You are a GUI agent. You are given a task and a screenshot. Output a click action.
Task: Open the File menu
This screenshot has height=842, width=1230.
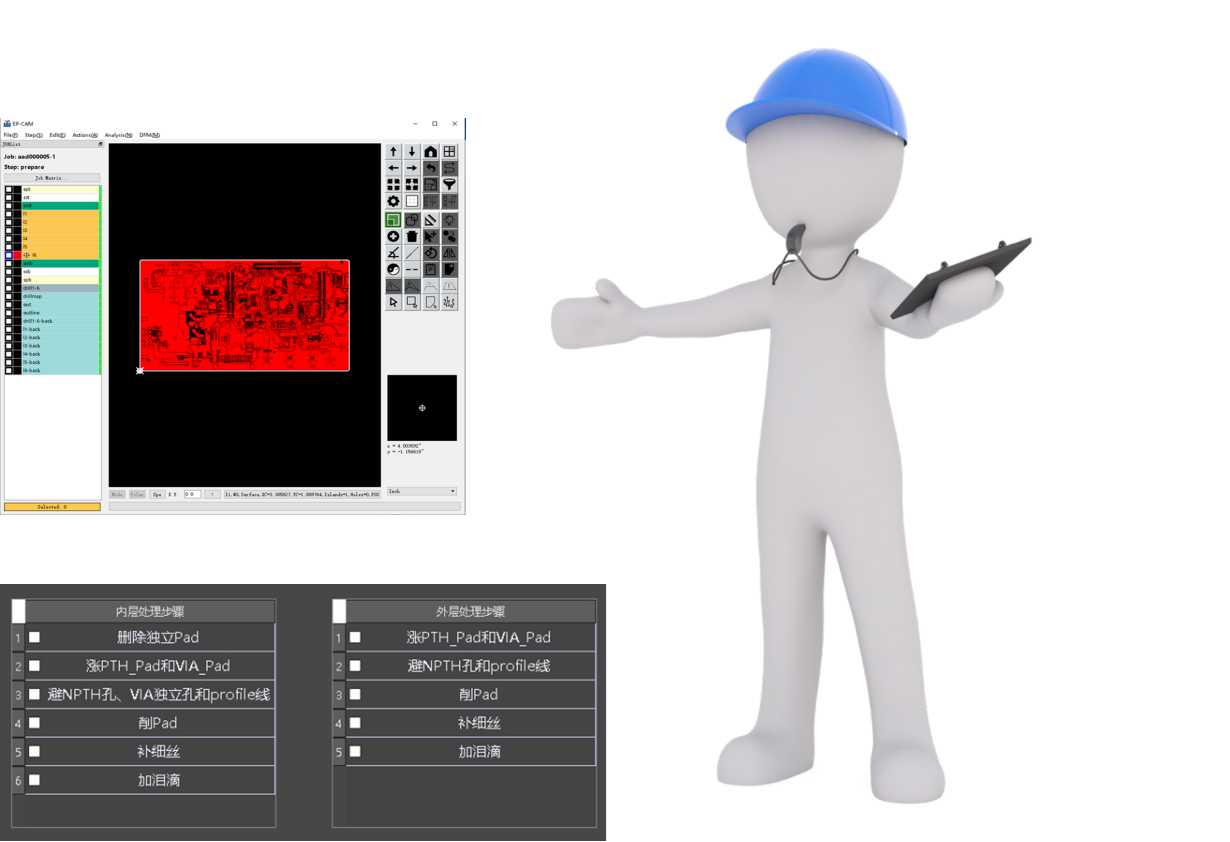10,135
